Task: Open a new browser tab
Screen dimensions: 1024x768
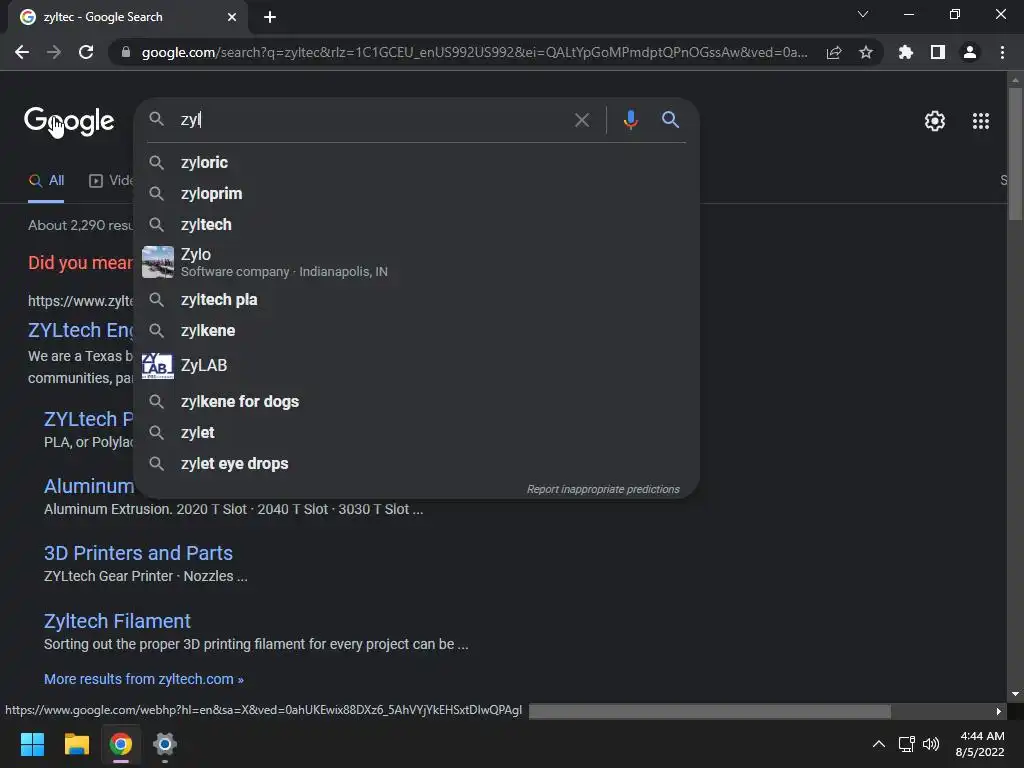Action: (270, 17)
